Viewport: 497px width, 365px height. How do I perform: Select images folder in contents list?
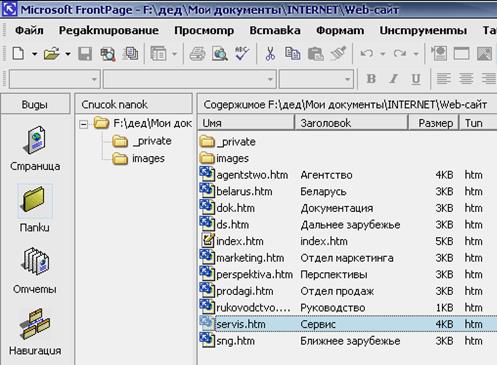pyautogui.click(x=224, y=158)
